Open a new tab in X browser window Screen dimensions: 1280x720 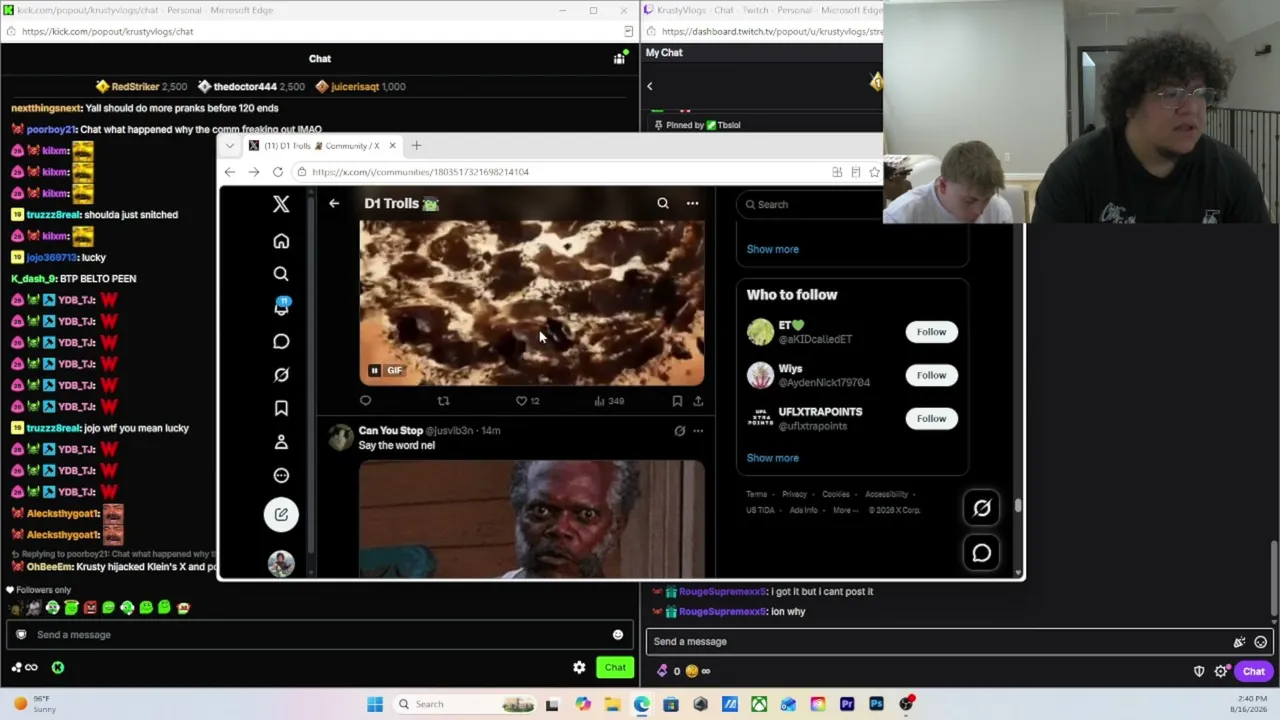coord(416,146)
